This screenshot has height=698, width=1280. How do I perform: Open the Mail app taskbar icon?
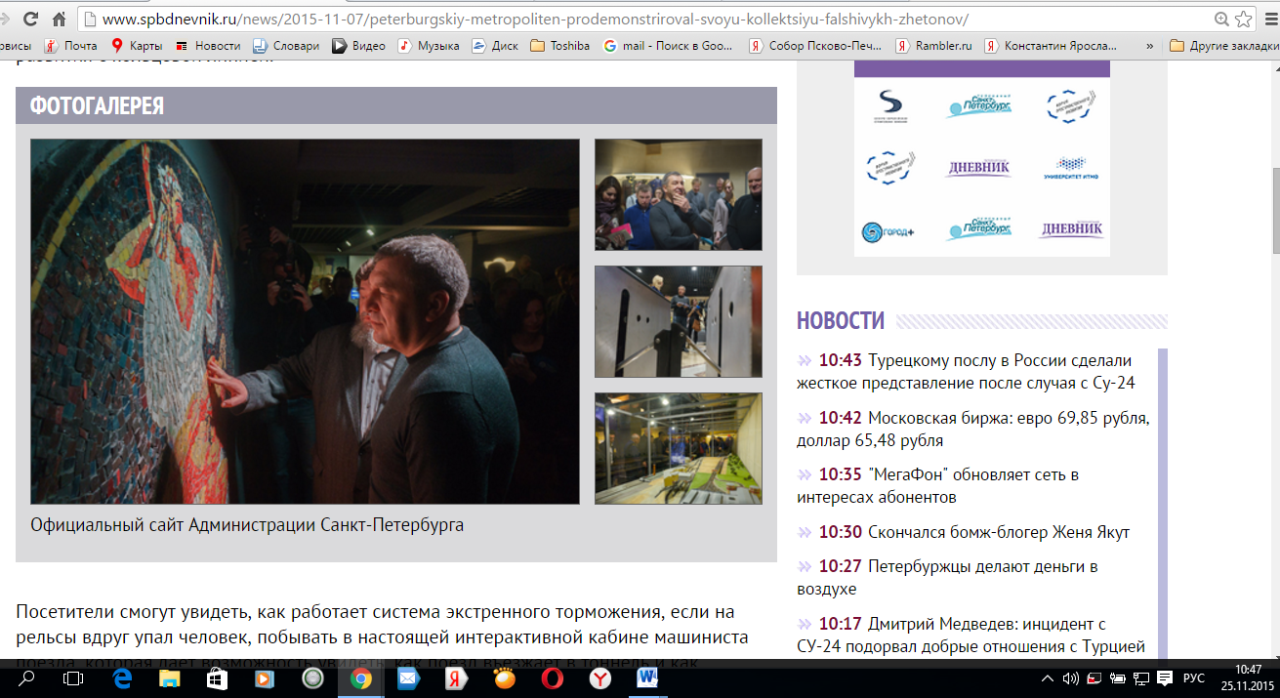click(408, 680)
